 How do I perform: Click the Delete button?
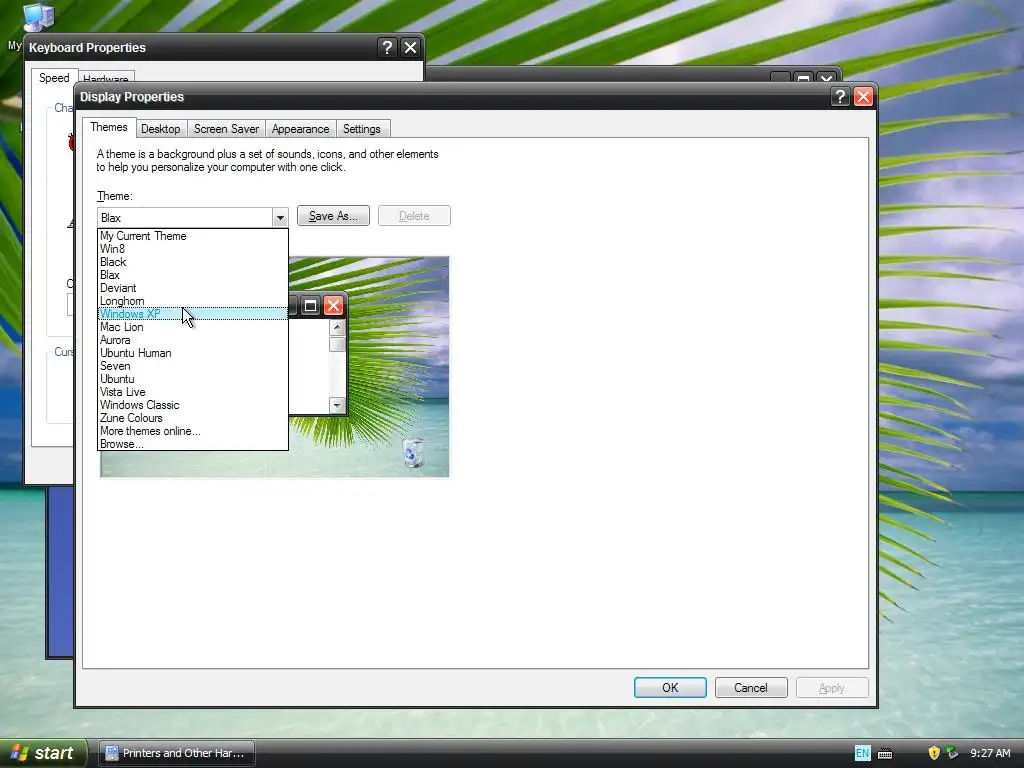pos(414,216)
